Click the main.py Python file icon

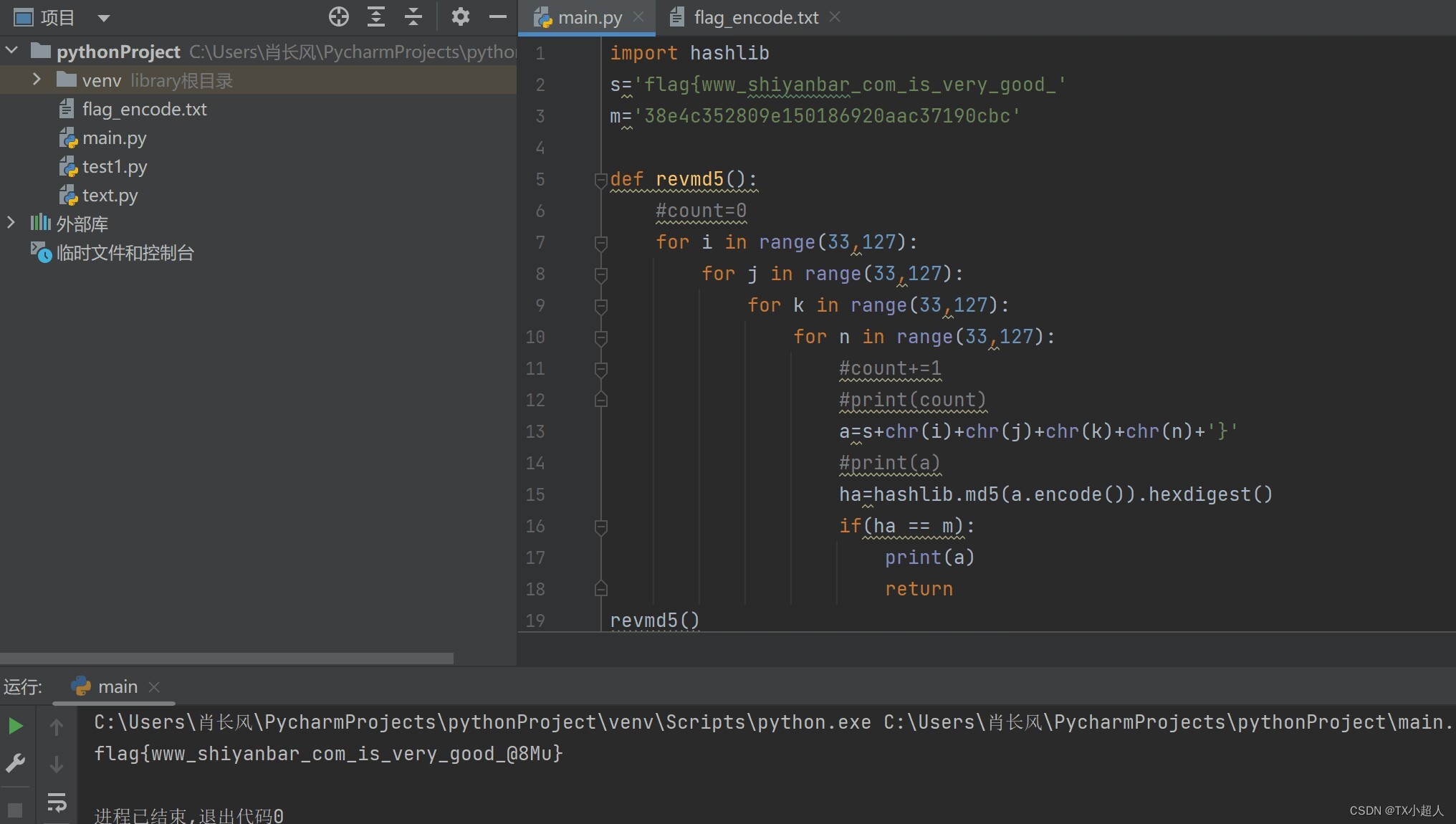pyautogui.click(x=68, y=138)
